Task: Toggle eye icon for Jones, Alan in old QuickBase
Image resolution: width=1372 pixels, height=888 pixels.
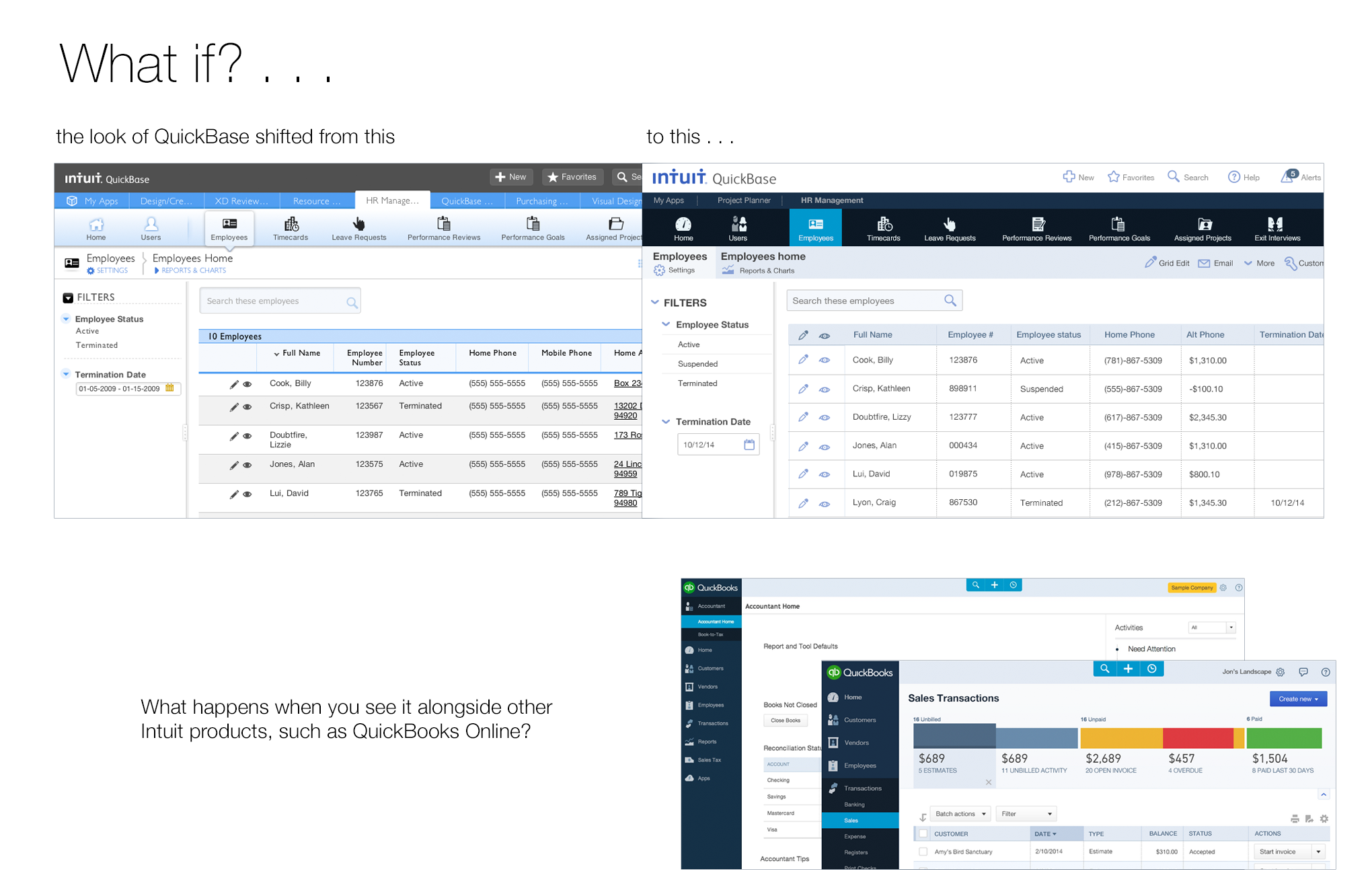Action: click(247, 465)
